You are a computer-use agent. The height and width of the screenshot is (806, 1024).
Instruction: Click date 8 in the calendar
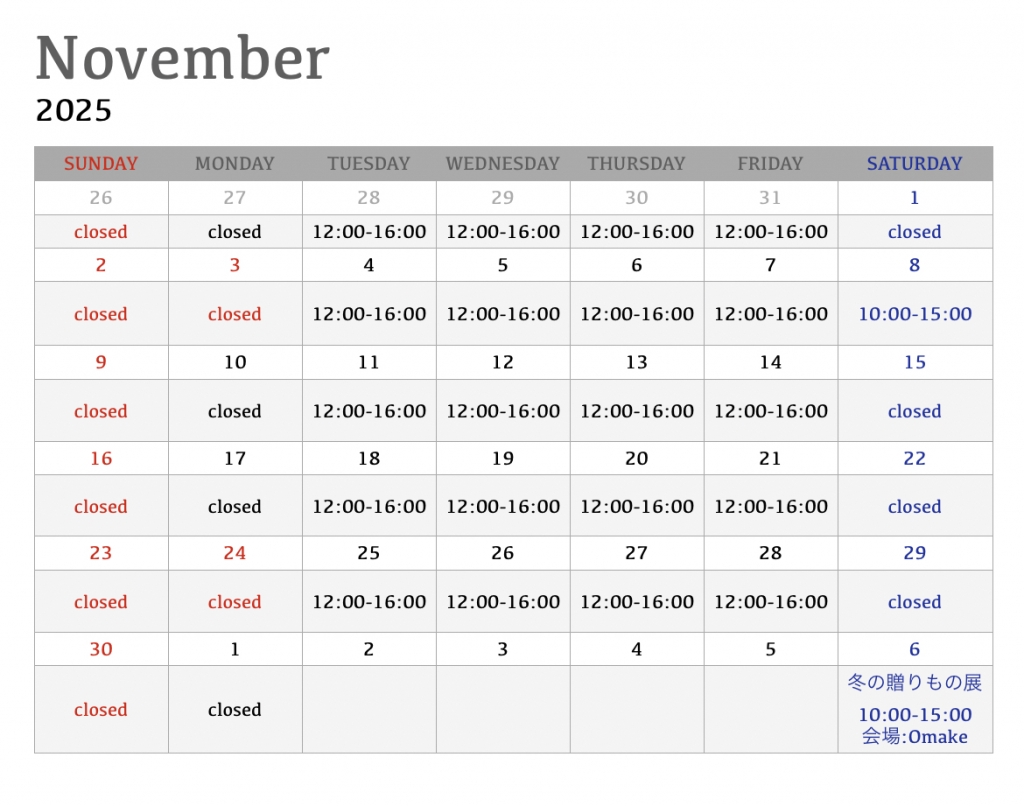914,265
